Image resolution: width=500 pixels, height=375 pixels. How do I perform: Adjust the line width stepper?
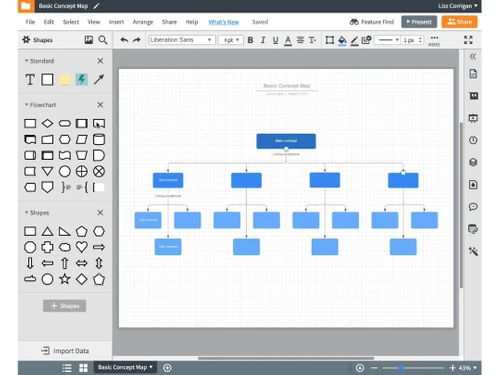420,40
